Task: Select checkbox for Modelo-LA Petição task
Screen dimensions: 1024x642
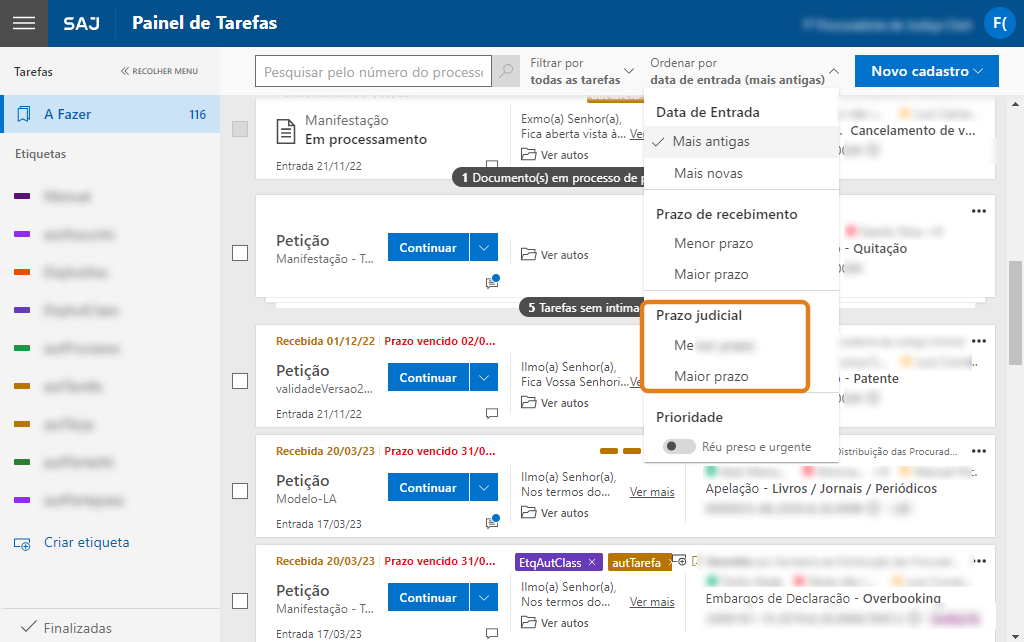Action: pos(240,491)
